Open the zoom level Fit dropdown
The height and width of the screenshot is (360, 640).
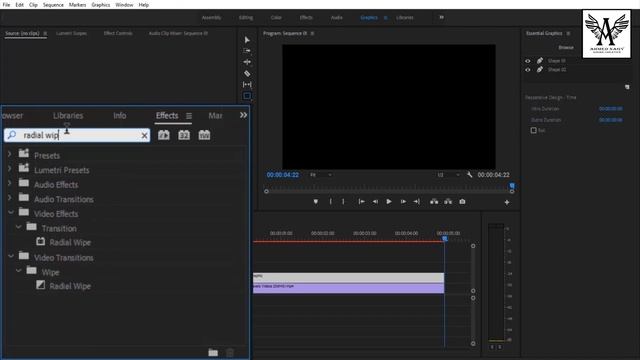click(321, 175)
